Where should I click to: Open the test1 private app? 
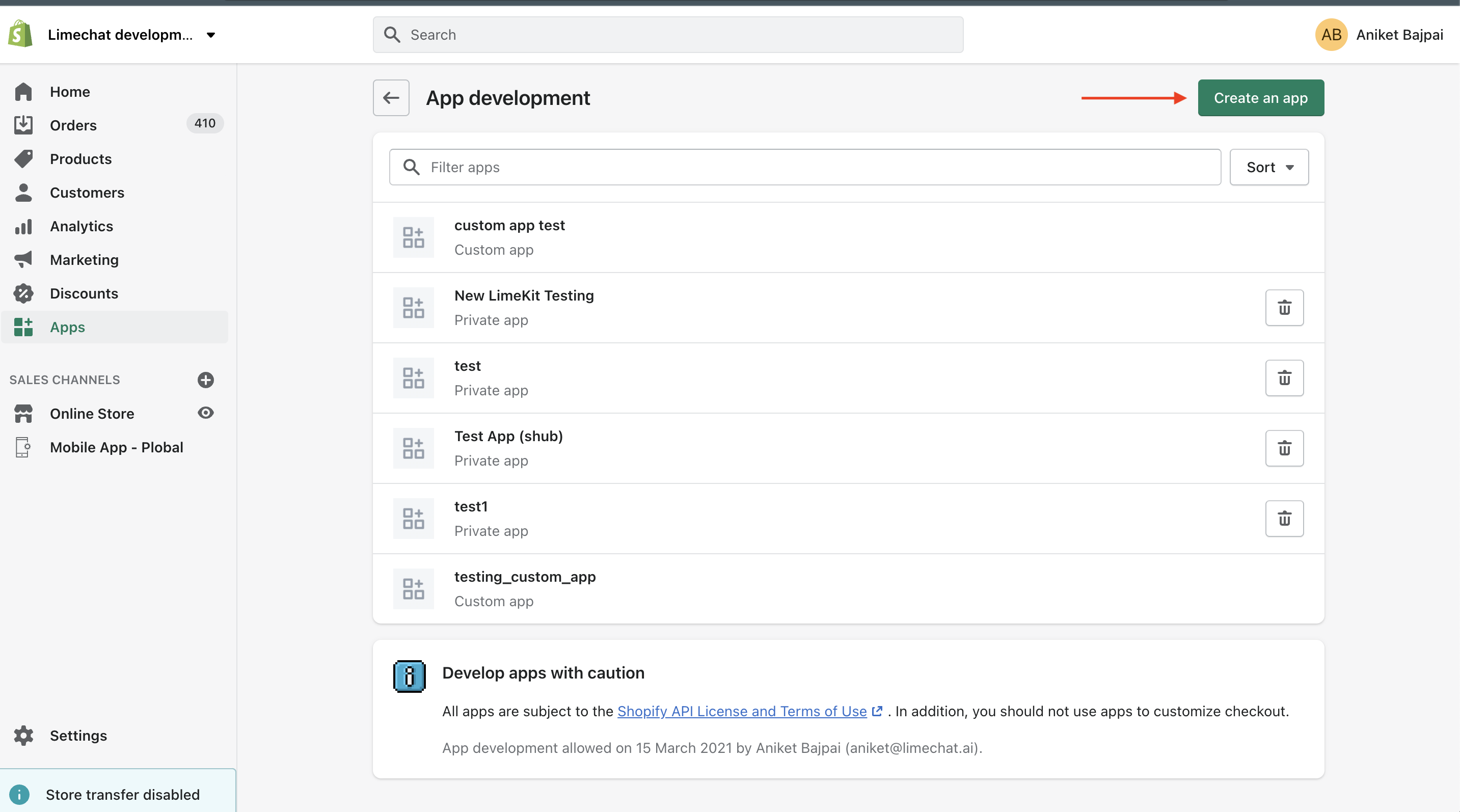pyautogui.click(x=848, y=519)
